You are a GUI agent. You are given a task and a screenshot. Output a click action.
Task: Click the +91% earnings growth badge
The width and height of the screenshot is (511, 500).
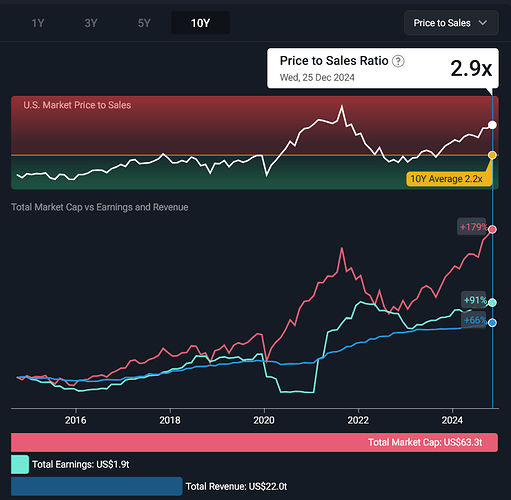(x=473, y=300)
